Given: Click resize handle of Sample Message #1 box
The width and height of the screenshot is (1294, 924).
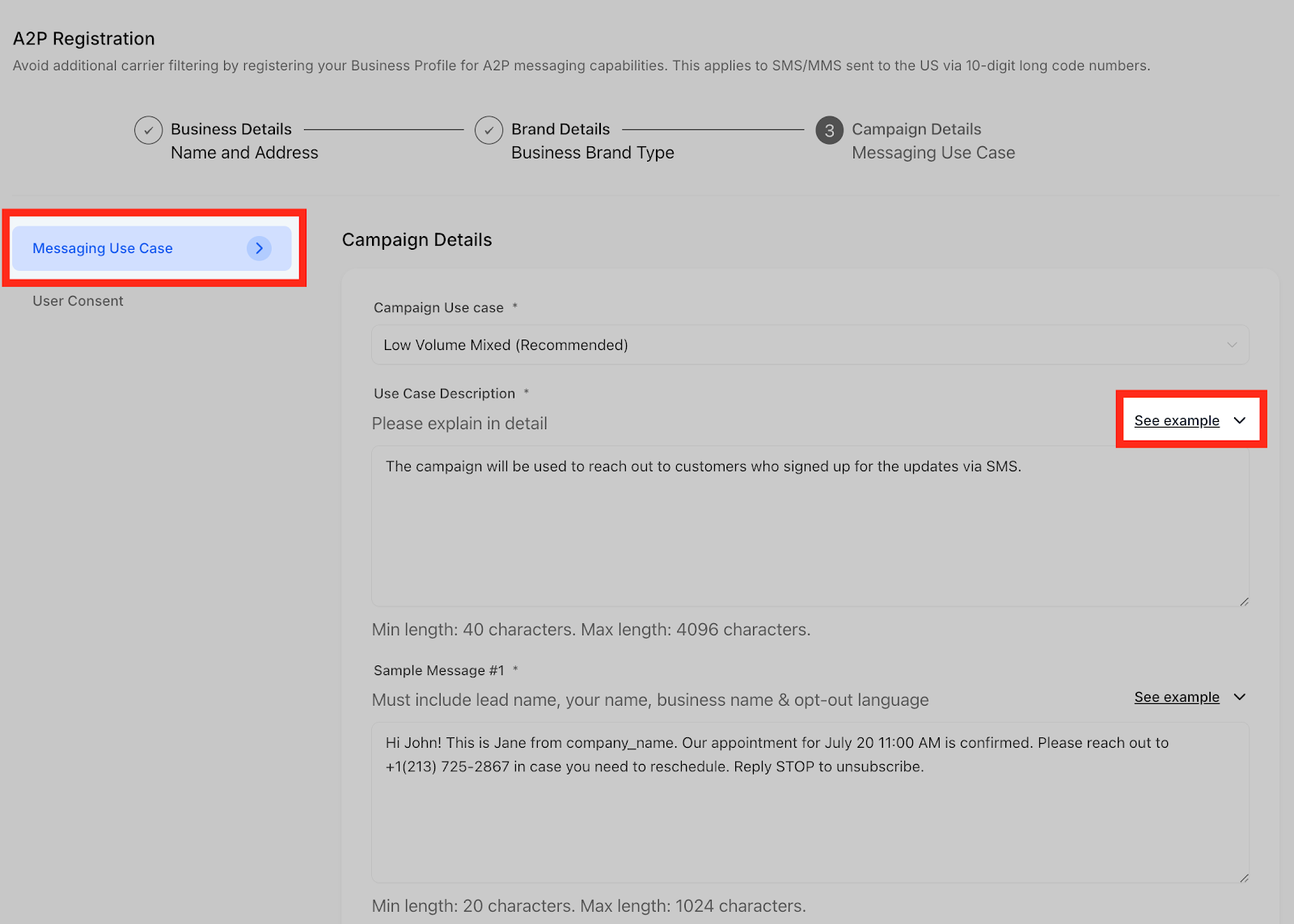Looking at the screenshot, I should (x=1244, y=877).
